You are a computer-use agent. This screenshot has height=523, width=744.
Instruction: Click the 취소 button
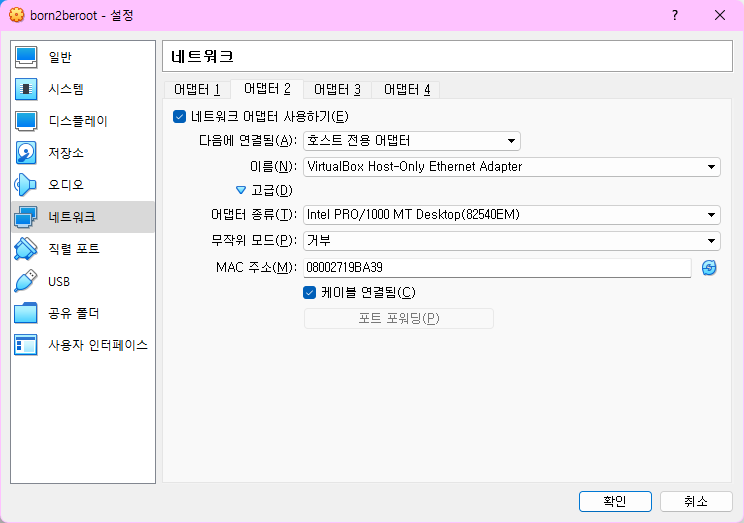coord(696,501)
